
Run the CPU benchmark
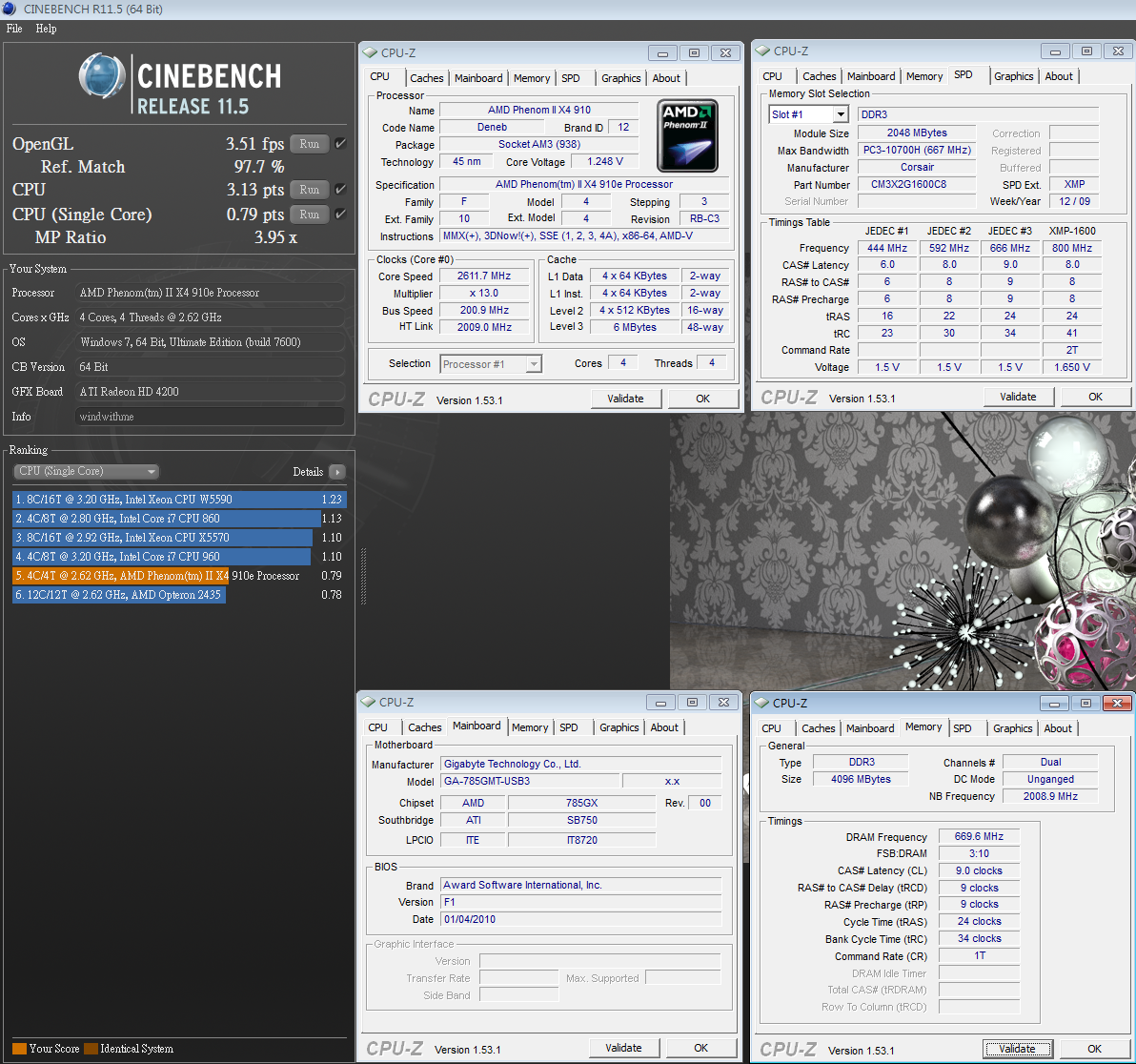point(310,189)
